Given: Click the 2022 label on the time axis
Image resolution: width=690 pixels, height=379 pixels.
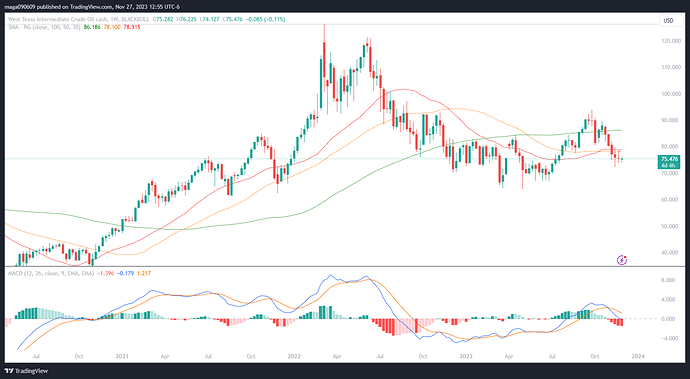Looking at the screenshot, I should tap(294, 356).
